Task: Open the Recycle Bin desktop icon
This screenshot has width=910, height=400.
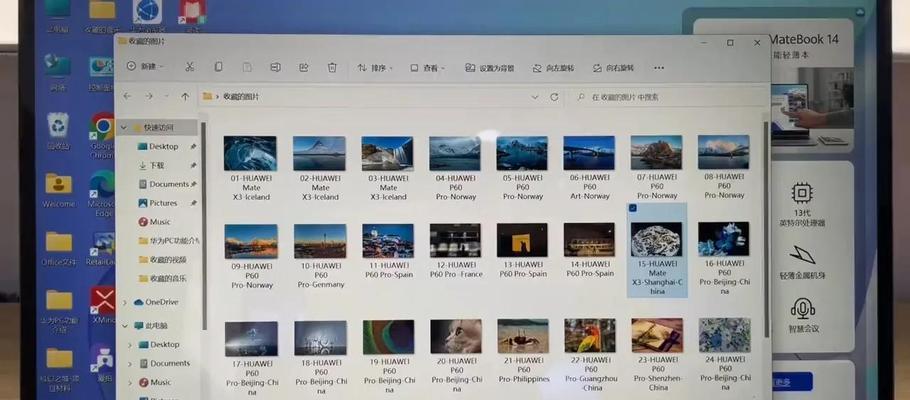Action: click(59, 131)
